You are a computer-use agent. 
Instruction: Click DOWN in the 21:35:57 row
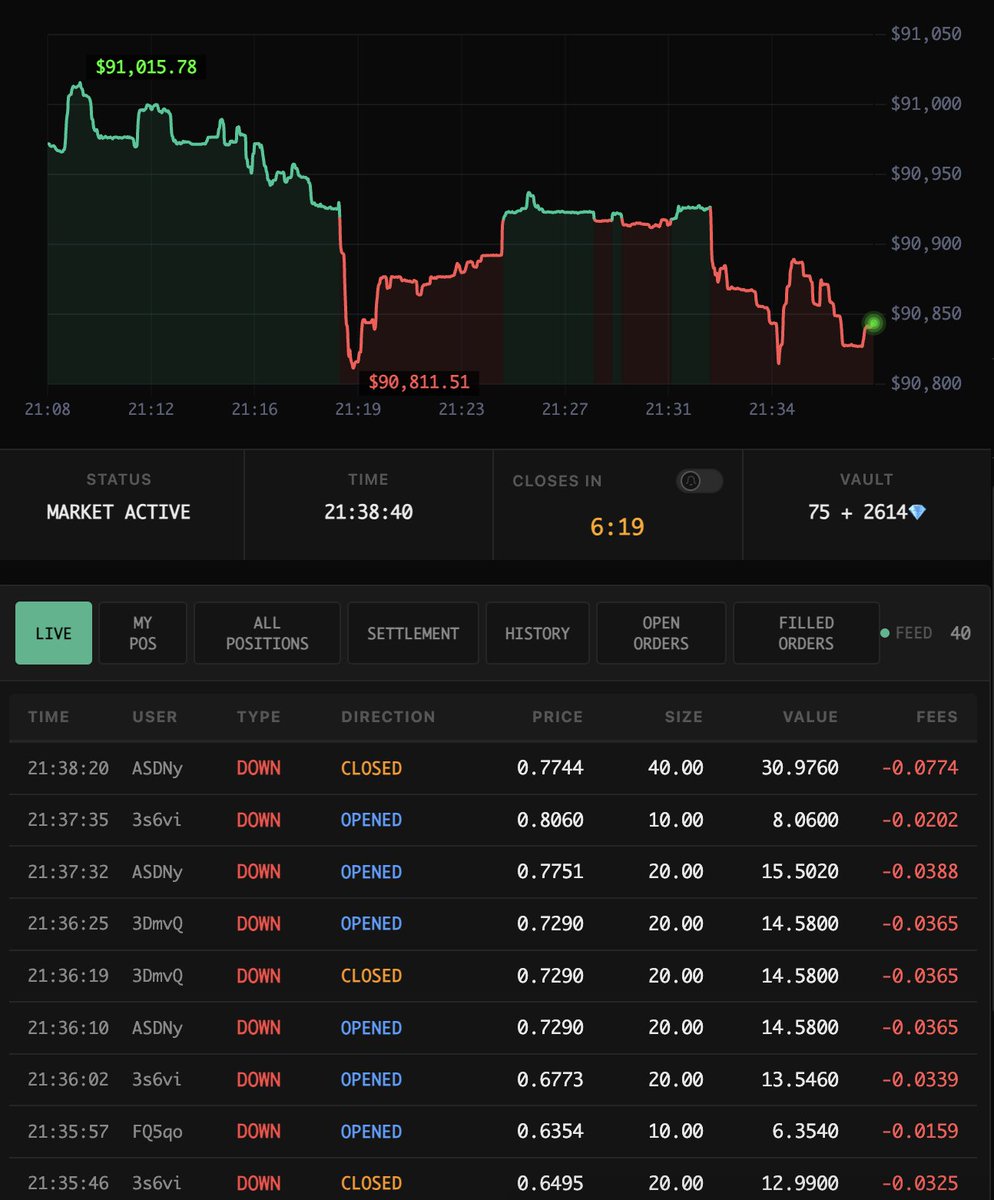(259, 1132)
